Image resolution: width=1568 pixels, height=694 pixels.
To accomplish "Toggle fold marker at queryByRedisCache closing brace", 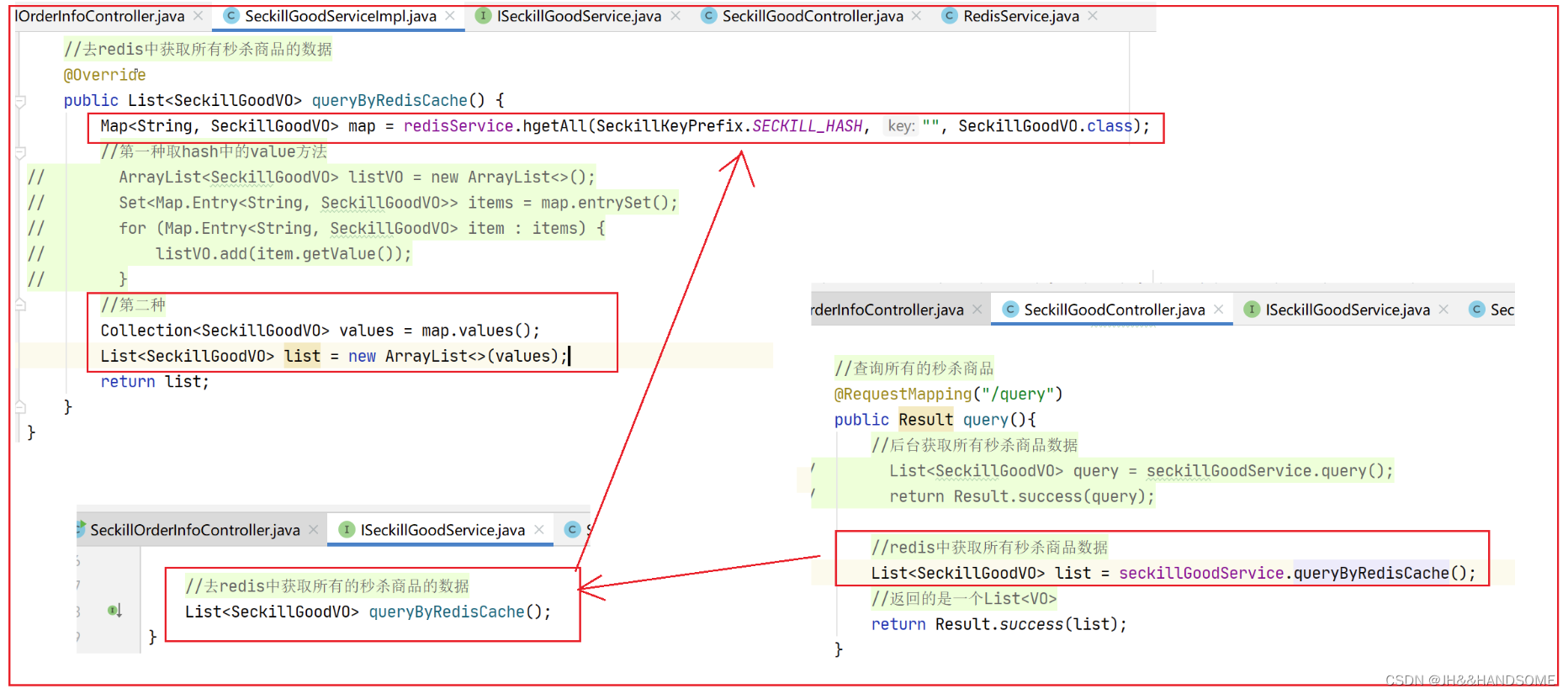I will click(20, 407).
